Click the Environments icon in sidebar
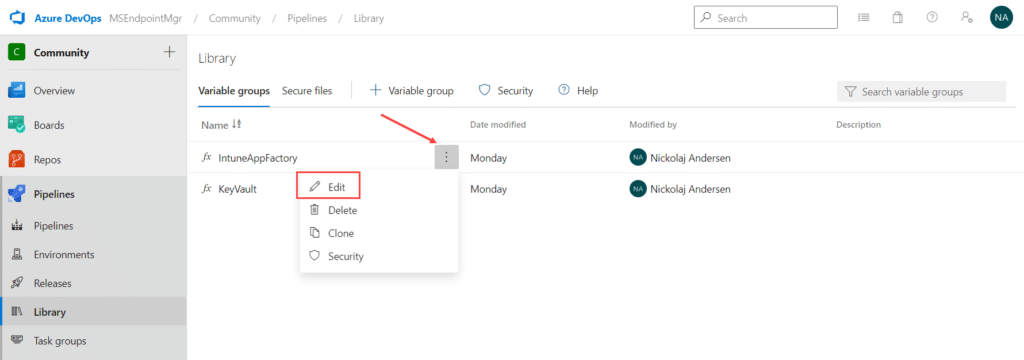This screenshot has height=360, width=1024. [18, 255]
